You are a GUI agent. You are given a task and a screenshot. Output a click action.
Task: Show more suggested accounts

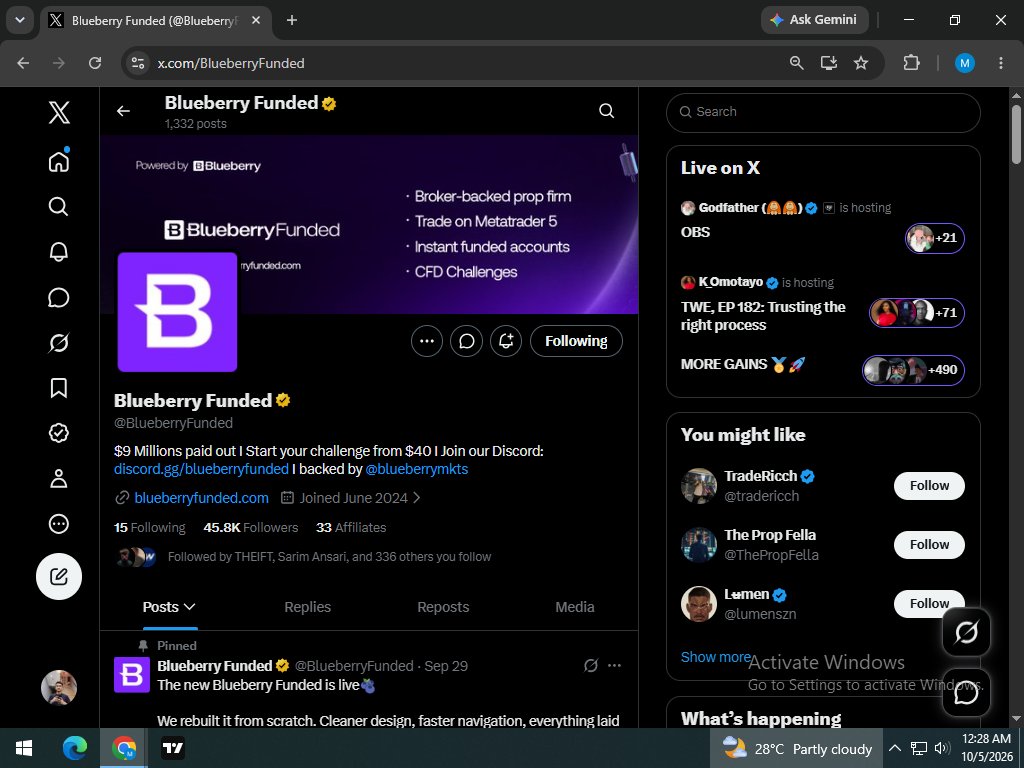[x=715, y=657]
